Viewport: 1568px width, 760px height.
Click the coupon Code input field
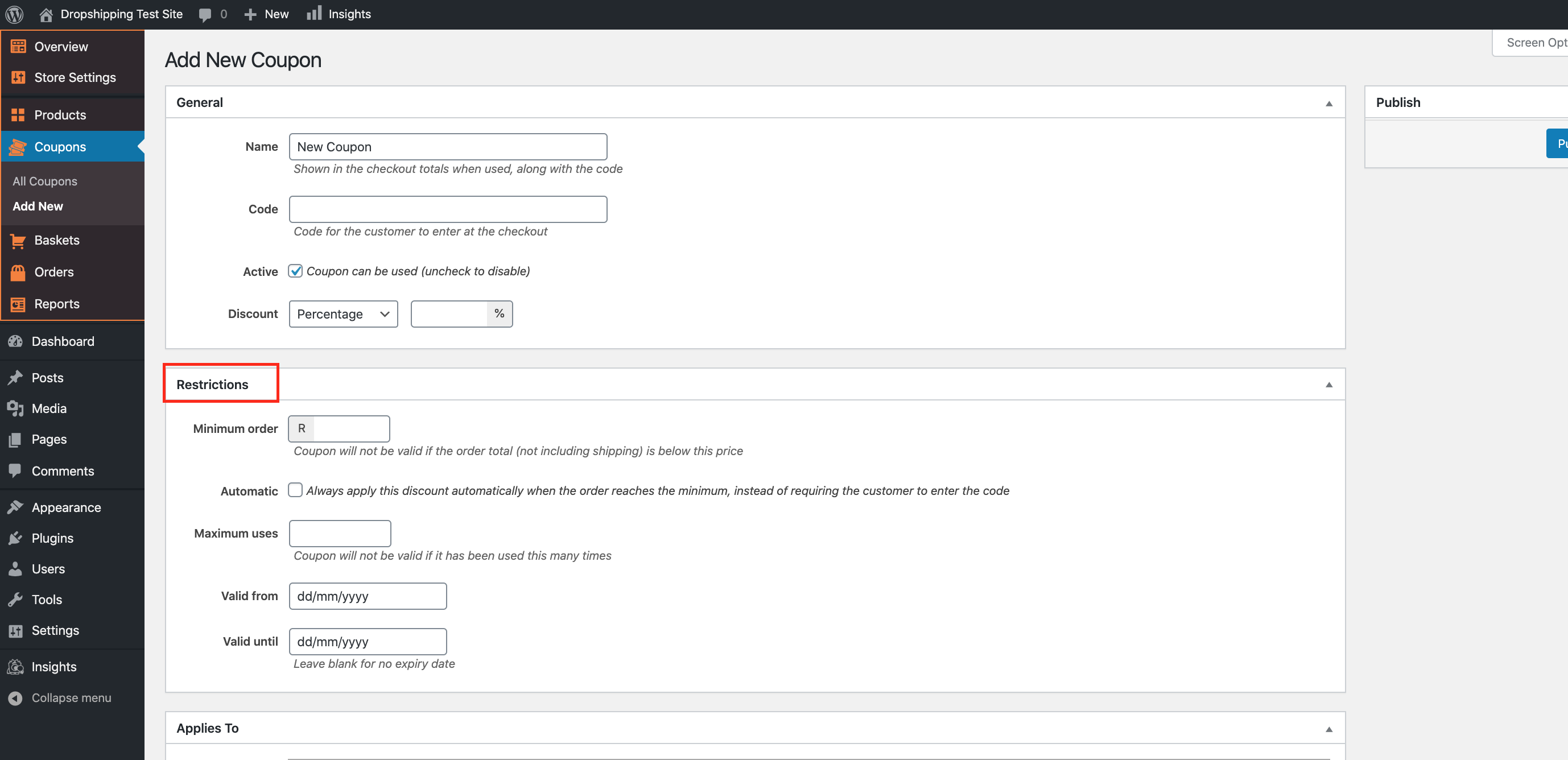coord(448,209)
